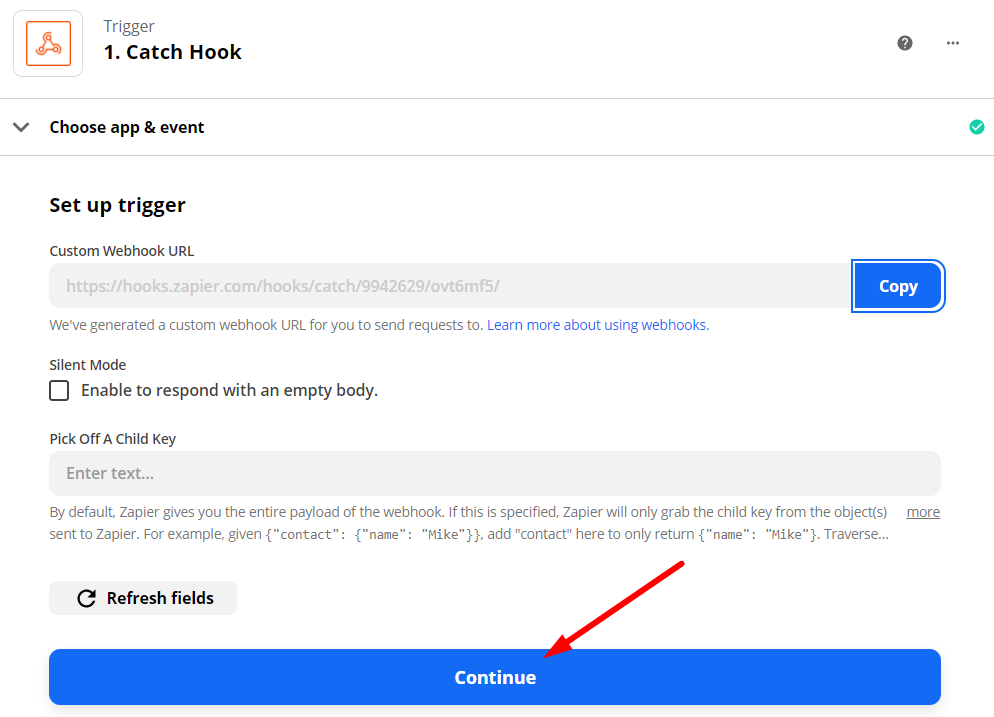The height and width of the screenshot is (717, 994).
Task: Click the green checkmark status icon
Action: point(977,127)
